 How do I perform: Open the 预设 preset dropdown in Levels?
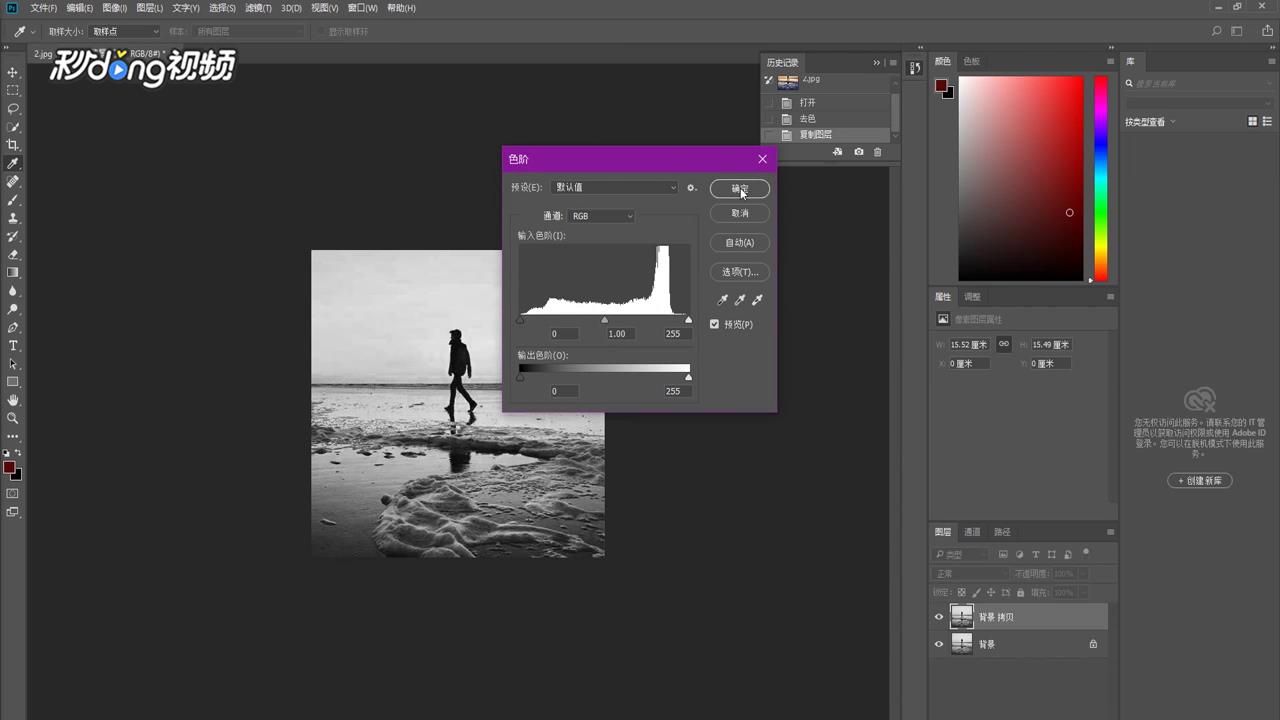(x=614, y=188)
